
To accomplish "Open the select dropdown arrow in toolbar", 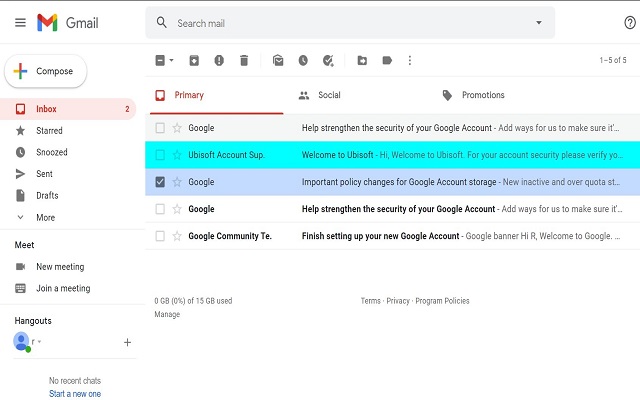I will pyautogui.click(x=171, y=60).
